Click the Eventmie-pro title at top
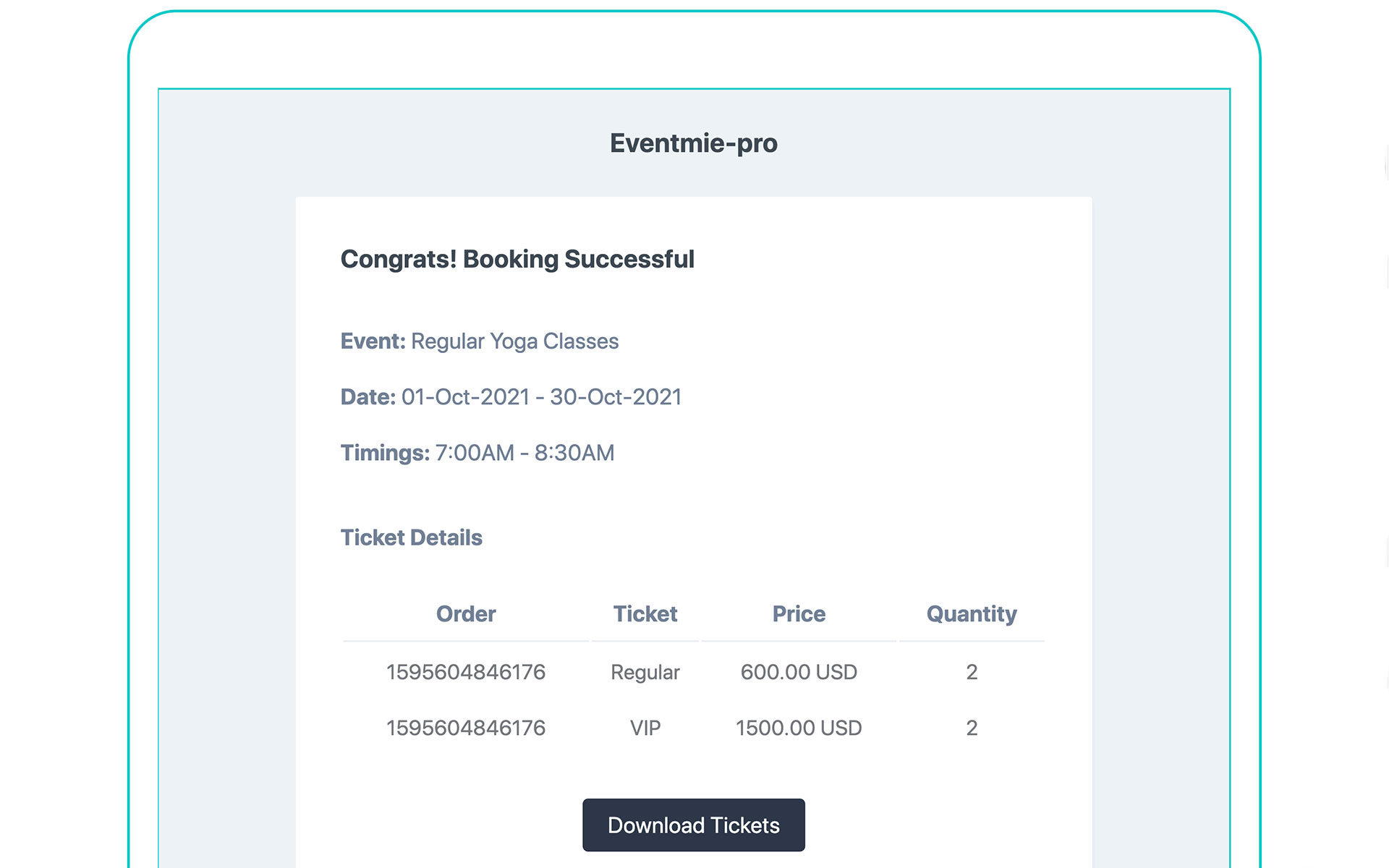 [693, 143]
